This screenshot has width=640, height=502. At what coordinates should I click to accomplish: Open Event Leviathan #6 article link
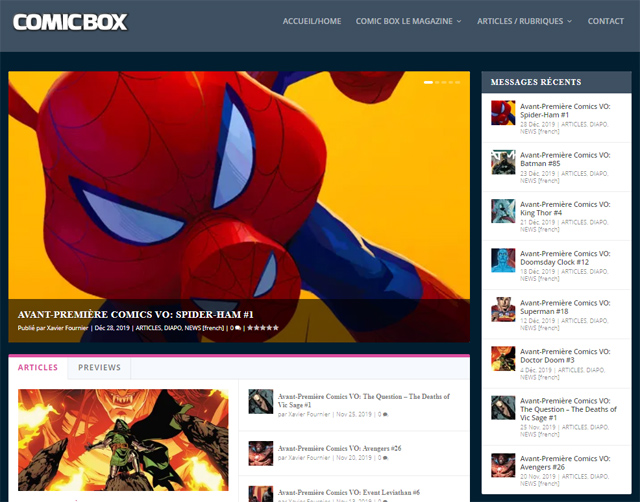pyautogui.click(x=349, y=492)
